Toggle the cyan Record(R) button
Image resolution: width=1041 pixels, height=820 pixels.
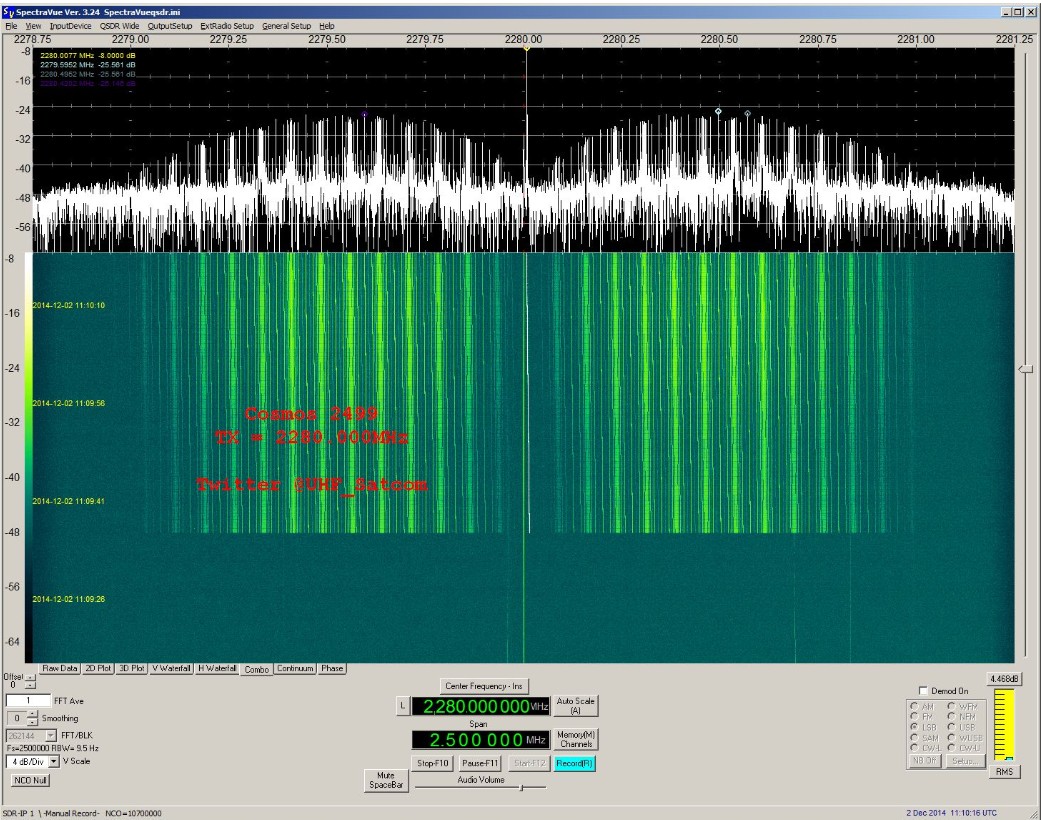pos(575,763)
